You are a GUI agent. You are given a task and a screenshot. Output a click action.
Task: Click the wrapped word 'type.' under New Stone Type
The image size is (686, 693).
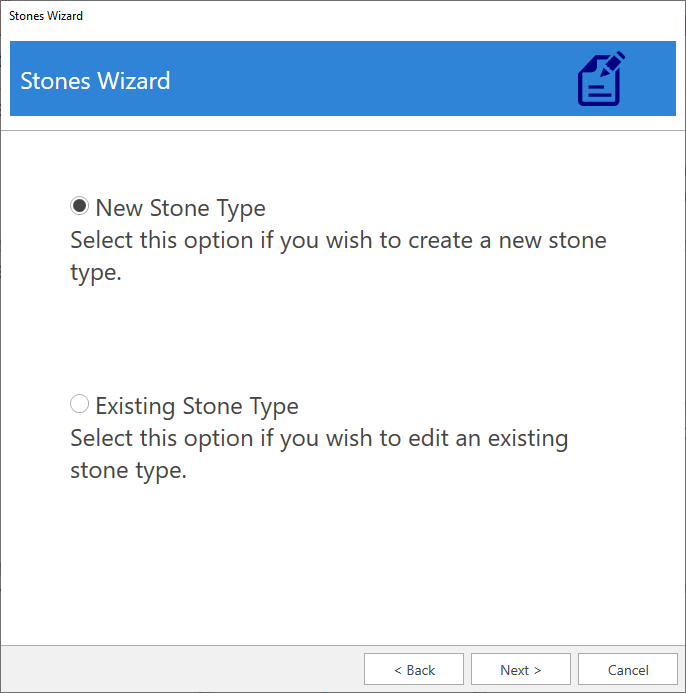(95, 273)
